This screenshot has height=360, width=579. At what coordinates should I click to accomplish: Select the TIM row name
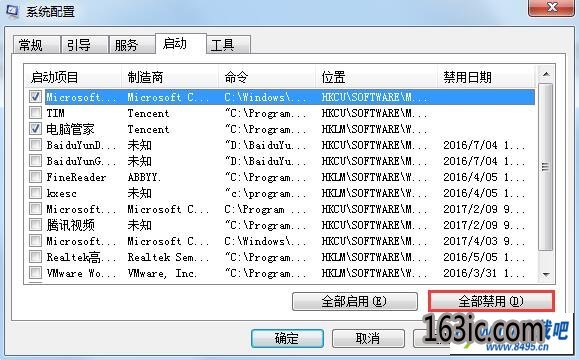click(x=55, y=113)
